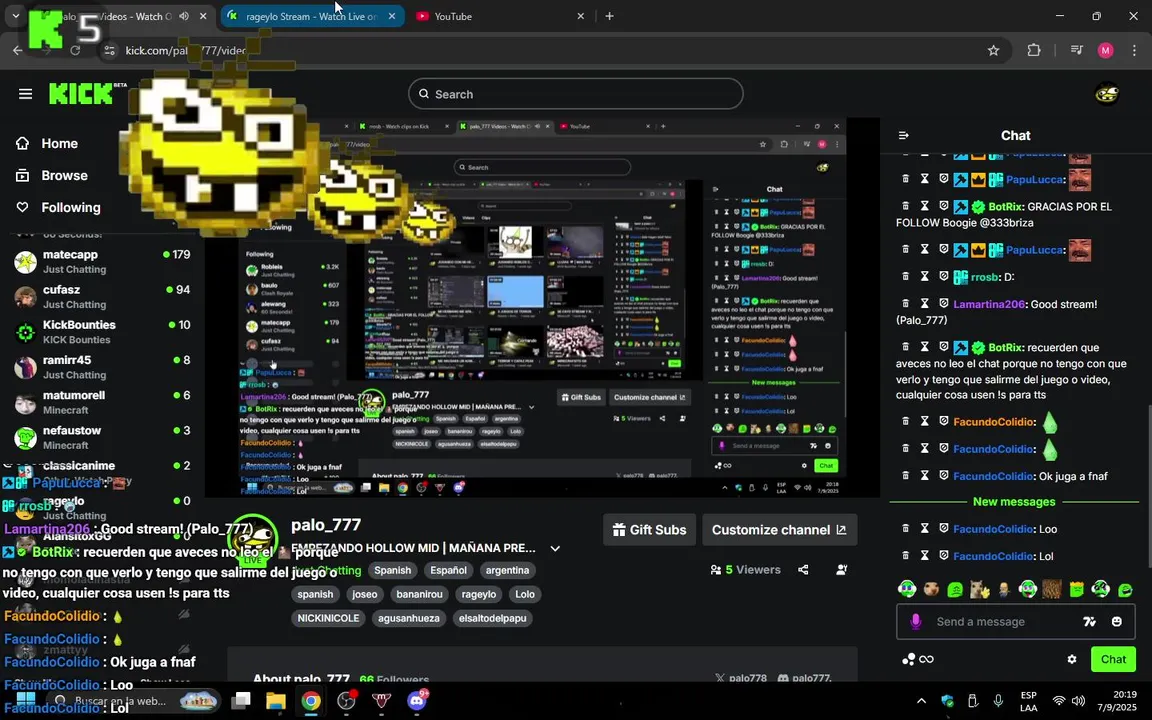Click the elsaltodelpapu tag

492,618
